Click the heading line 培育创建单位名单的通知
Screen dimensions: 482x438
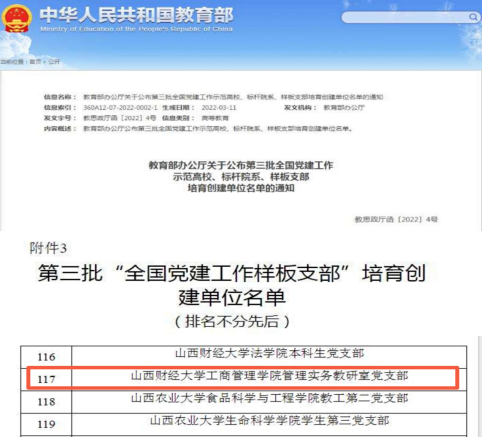point(241,188)
